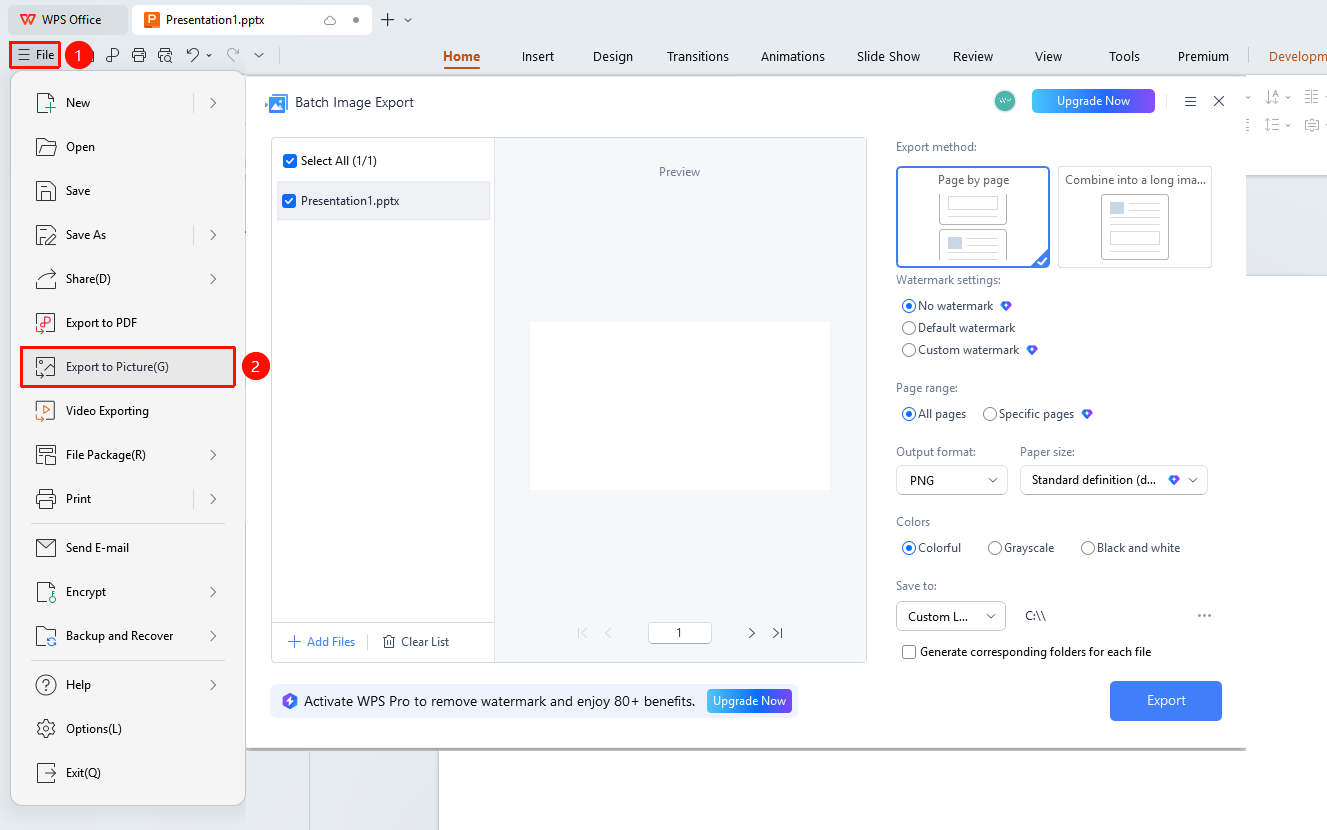Viewport: 1327px width, 830px height.
Task: Jump to first preview page
Action: 582,633
